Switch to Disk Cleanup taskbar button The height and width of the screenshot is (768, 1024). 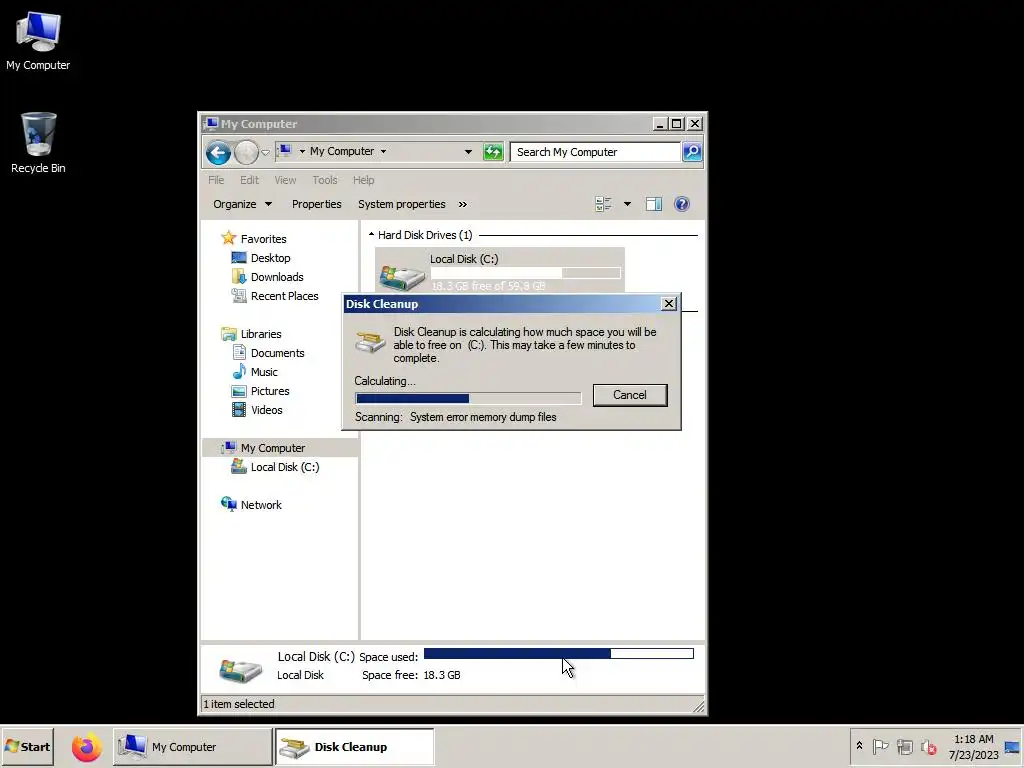tap(354, 746)
